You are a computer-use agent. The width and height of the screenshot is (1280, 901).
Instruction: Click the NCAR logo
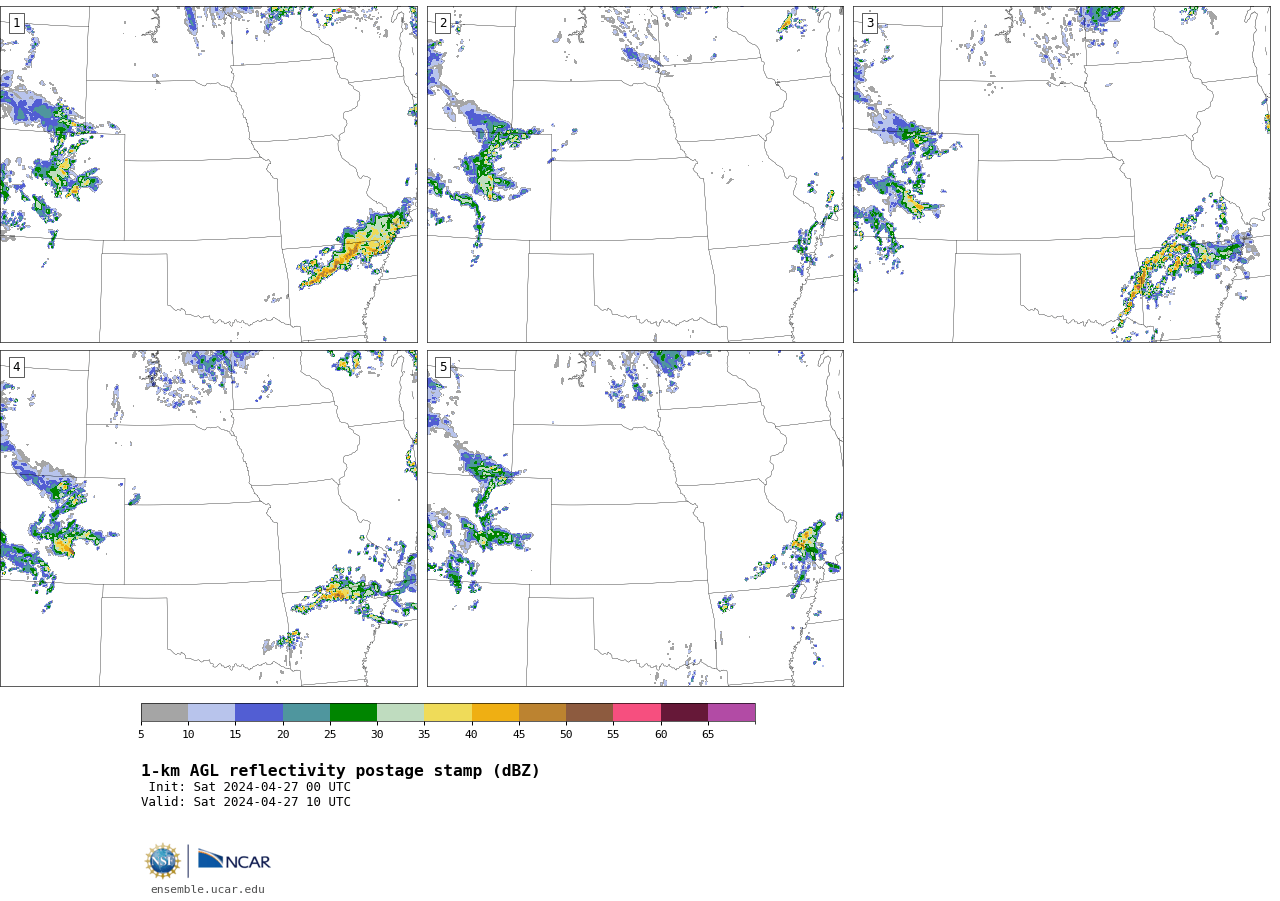(x=234, y=860)
